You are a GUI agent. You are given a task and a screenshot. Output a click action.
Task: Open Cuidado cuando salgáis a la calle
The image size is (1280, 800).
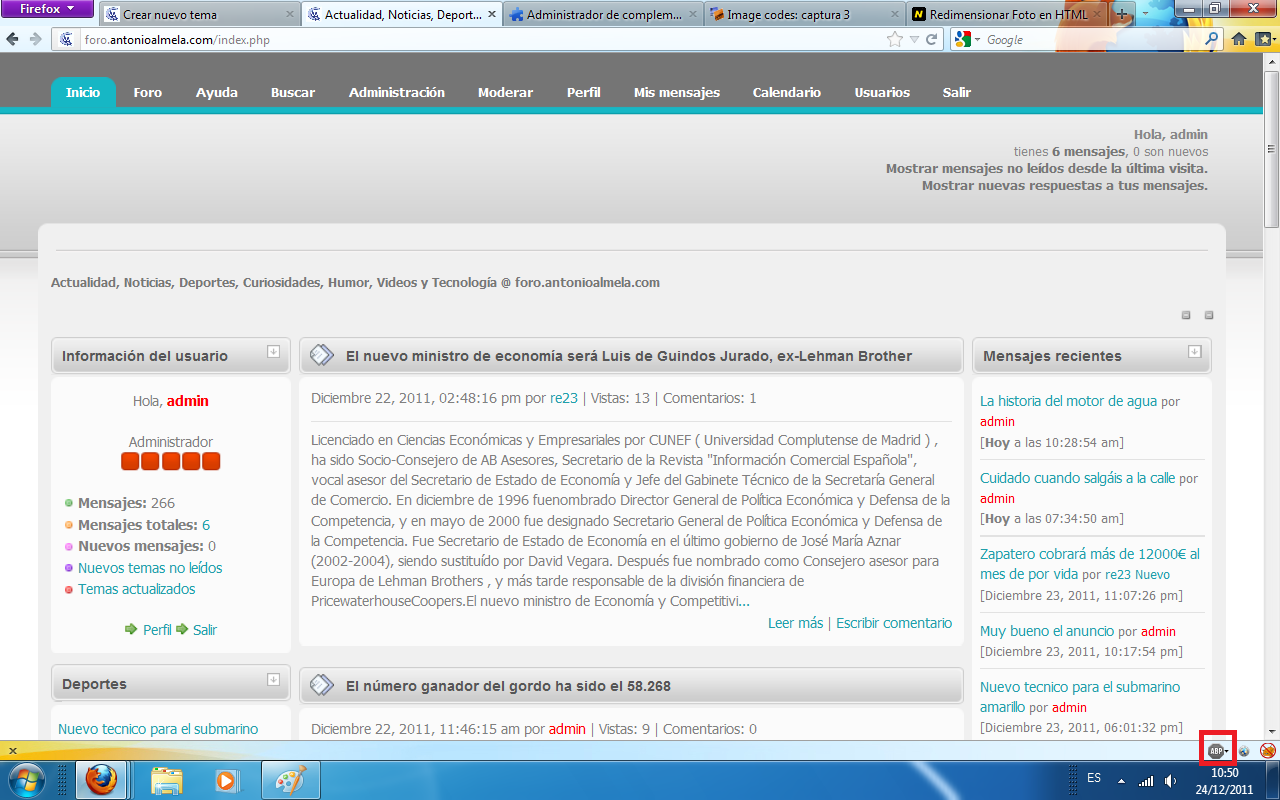[x=1077, y=478]
